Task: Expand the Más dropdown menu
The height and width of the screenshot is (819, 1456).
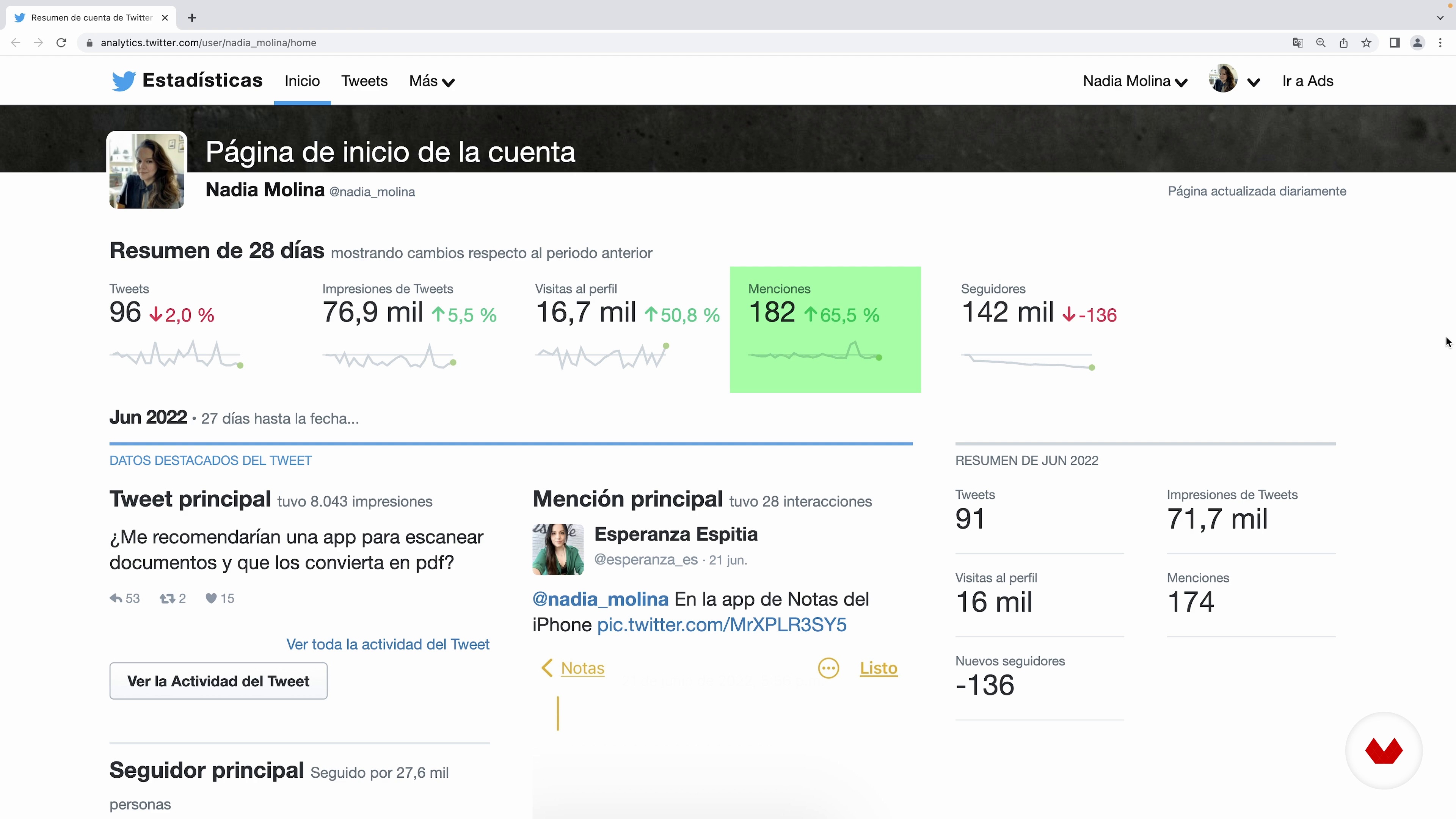Action: point(432,81)
